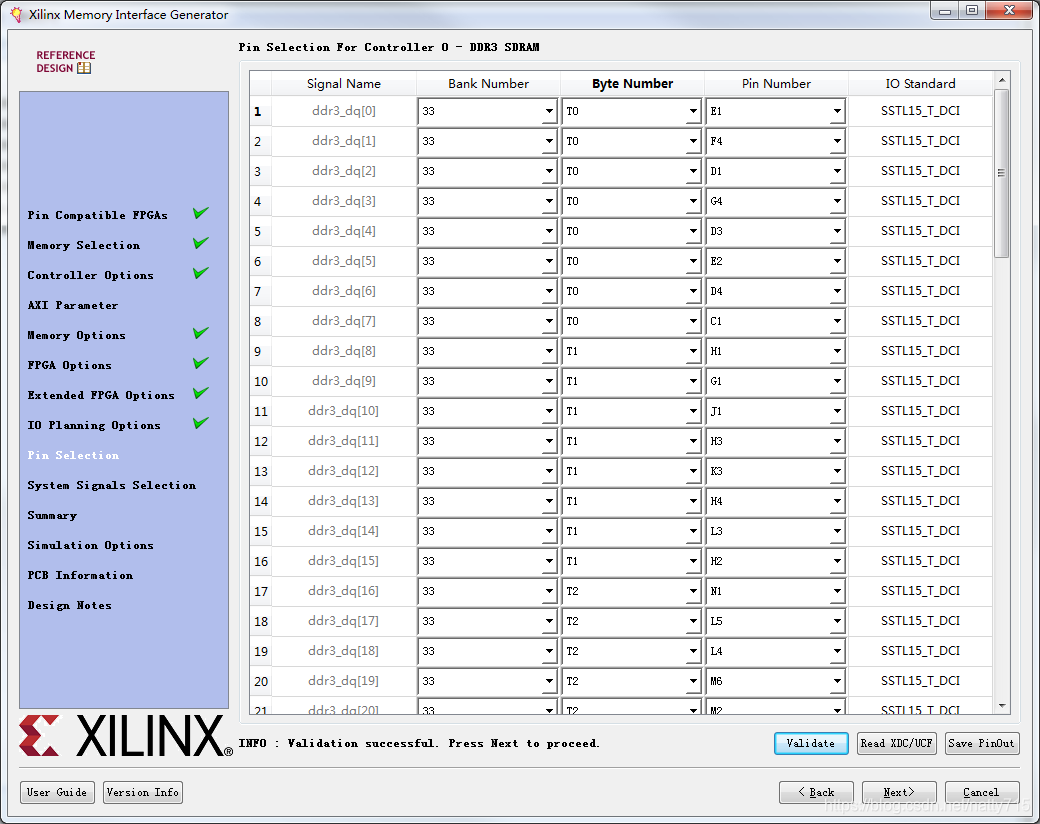This screenshot has width=1040, height=824.
Task: Open Extended FPGA Options step
Action: 101,395
